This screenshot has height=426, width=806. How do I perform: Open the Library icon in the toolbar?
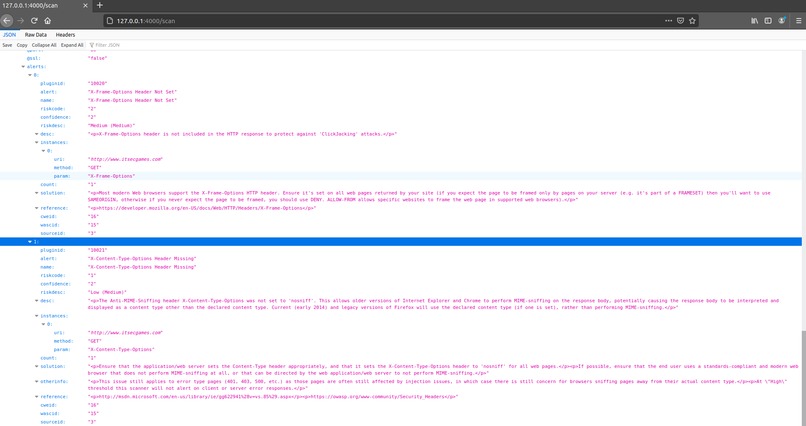[x=754, y=21]
